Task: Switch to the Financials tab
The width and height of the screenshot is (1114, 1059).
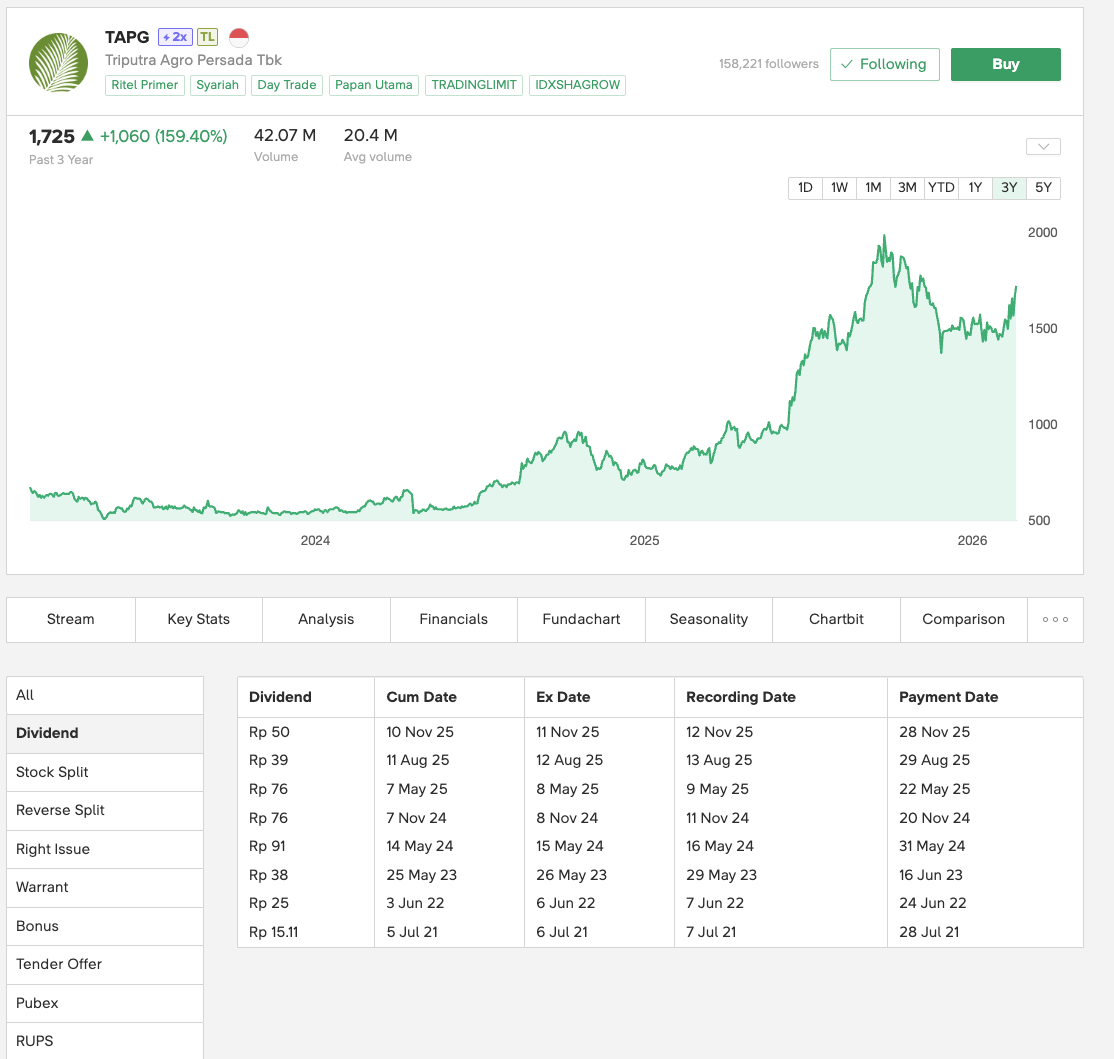Action: [454, 619]
